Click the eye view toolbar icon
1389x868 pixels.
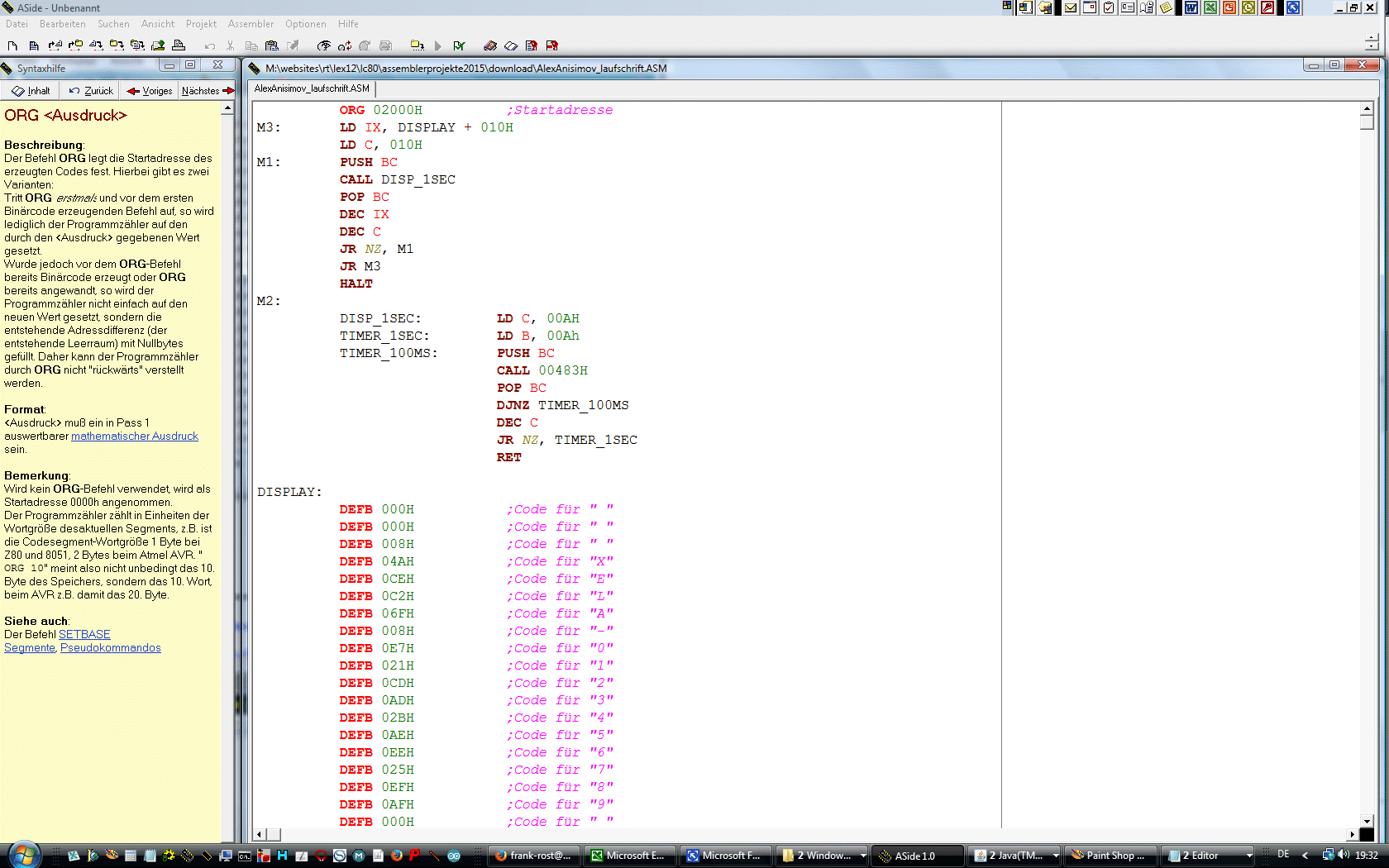tap(323, 45)
